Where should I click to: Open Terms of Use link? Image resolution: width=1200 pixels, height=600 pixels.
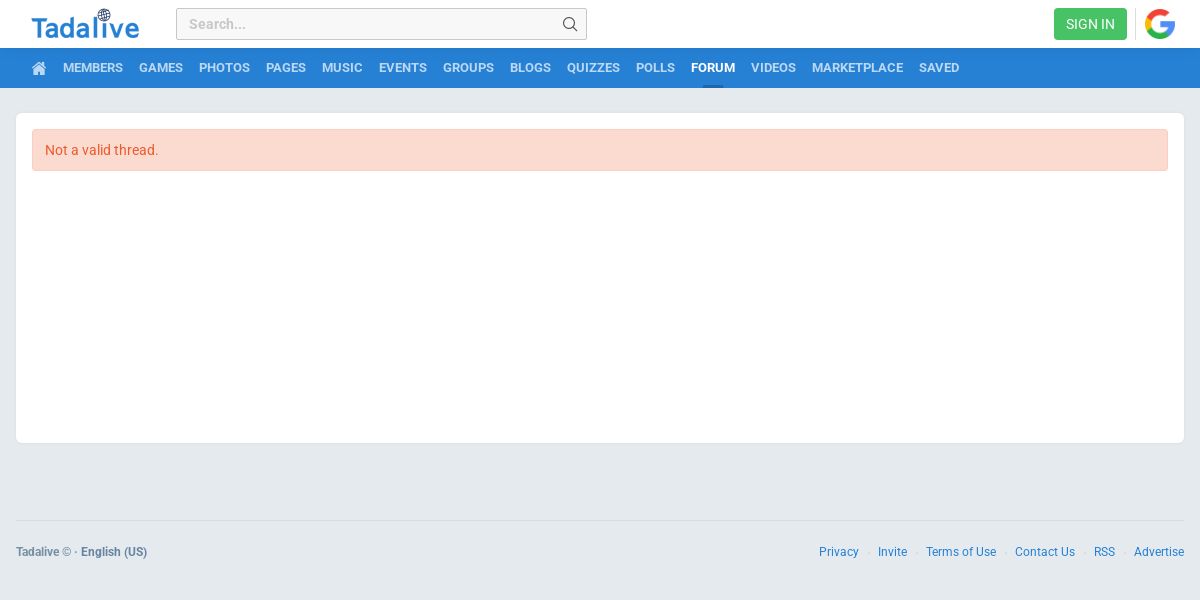(961, 552)
